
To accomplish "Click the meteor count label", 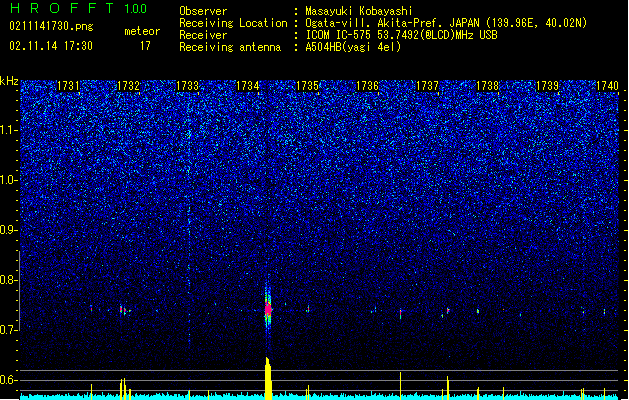I will (x=142, y=31).
